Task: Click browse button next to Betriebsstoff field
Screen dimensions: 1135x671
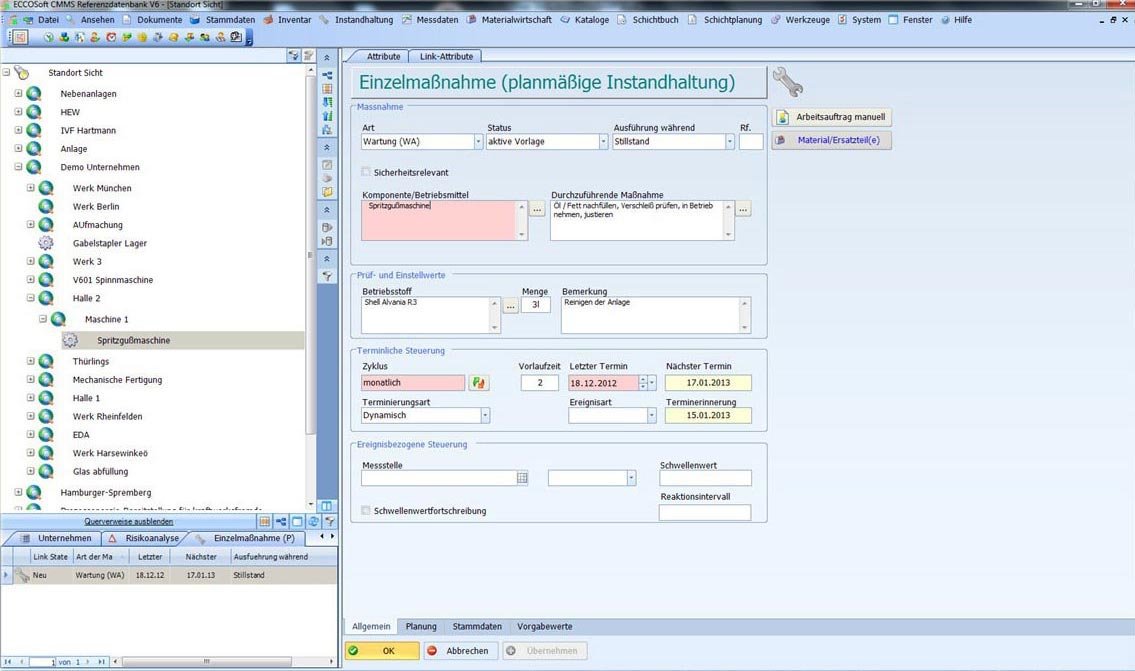Action: 510,306
